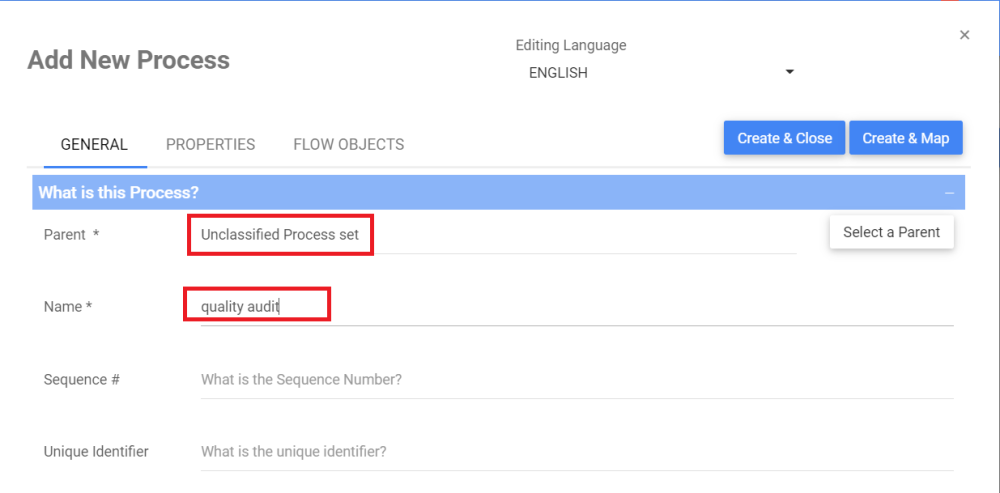Click the Unique Identifier label

(96, 452)
